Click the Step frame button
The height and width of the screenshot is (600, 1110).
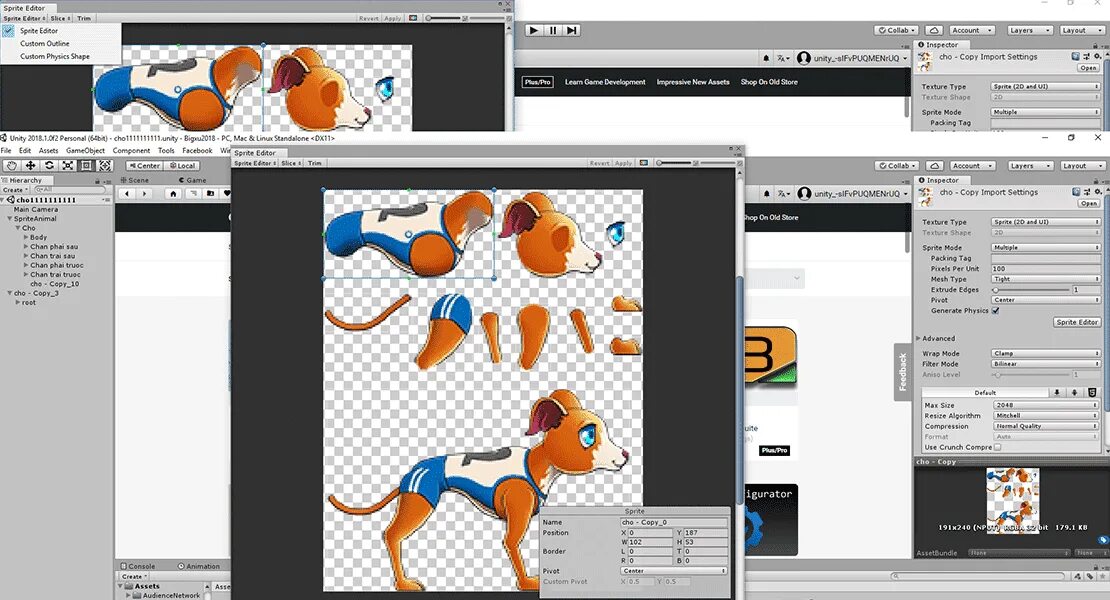[572, 30]
